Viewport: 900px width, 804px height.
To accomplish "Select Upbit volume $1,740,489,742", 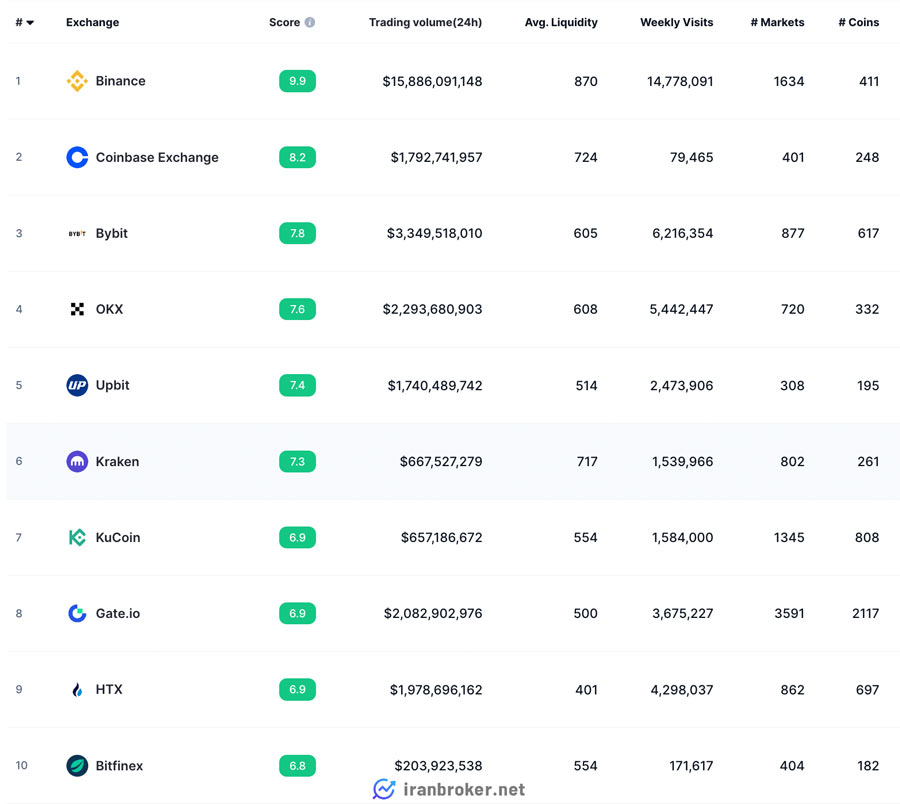I will [x=435, y=386].
